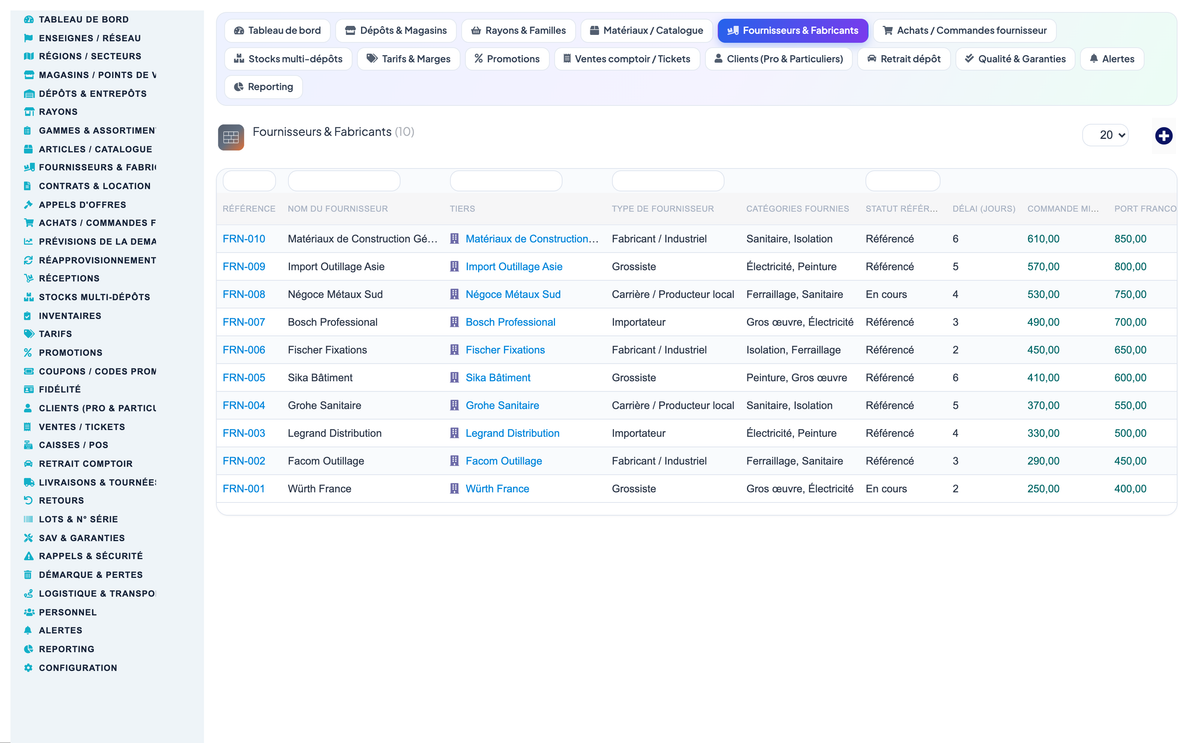Click the Articles / Catalogue sidebar icon
This screenshot has height=743, width=1200.
pyautogui.click(x=28, y=149)
